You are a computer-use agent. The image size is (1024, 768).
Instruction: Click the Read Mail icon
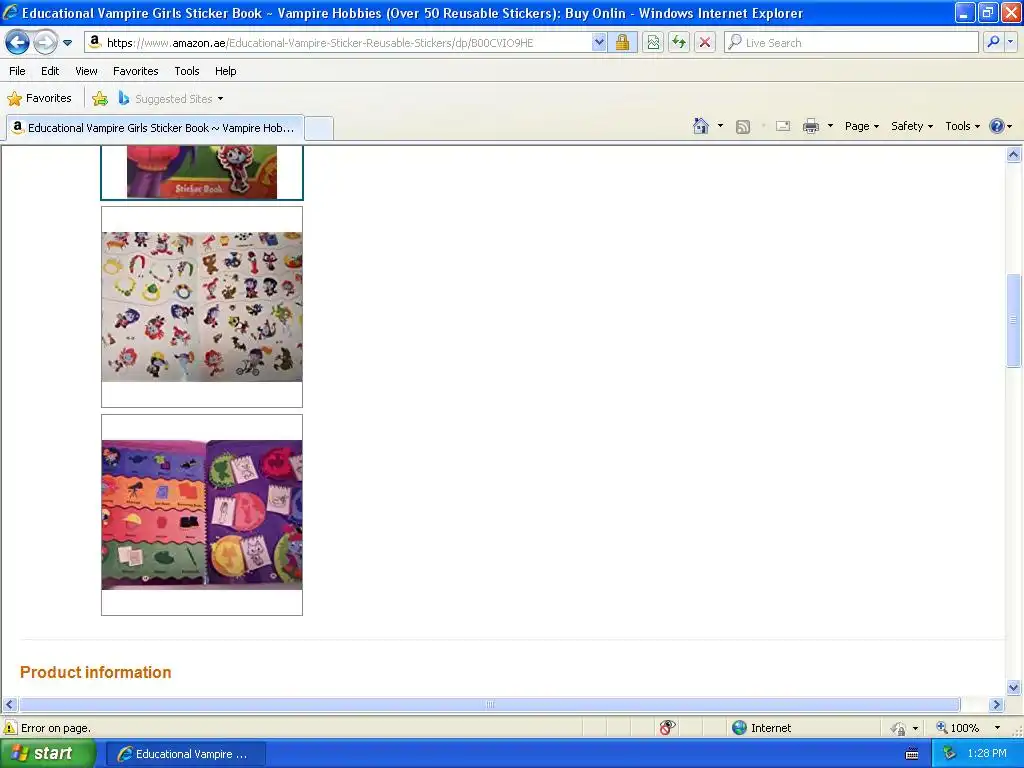(783, 126)
